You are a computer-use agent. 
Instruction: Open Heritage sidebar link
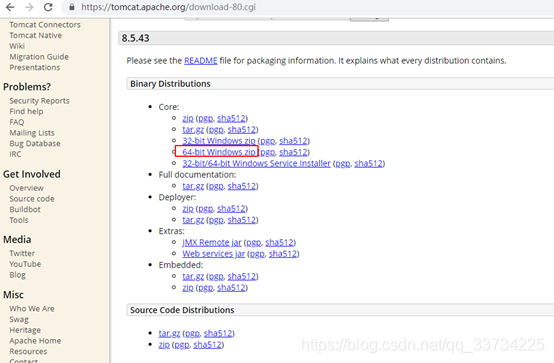click(x=25, y=330)
